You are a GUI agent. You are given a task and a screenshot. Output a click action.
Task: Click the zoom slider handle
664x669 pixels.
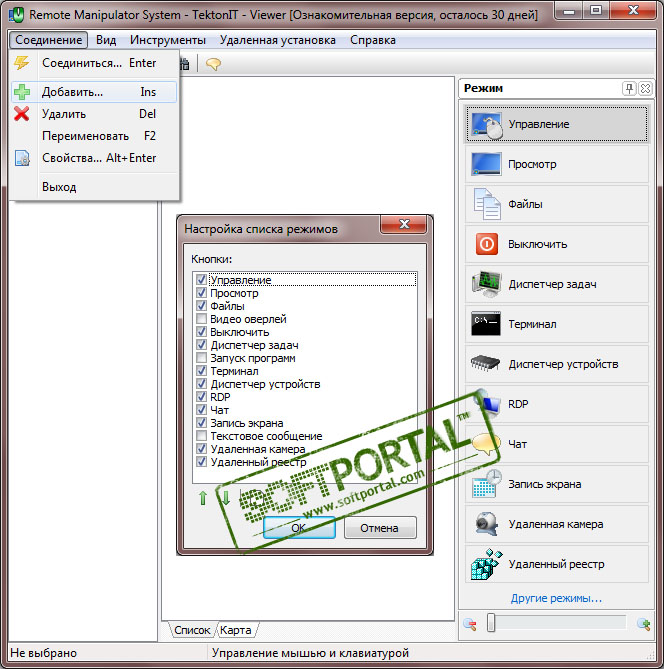(491, 622)
